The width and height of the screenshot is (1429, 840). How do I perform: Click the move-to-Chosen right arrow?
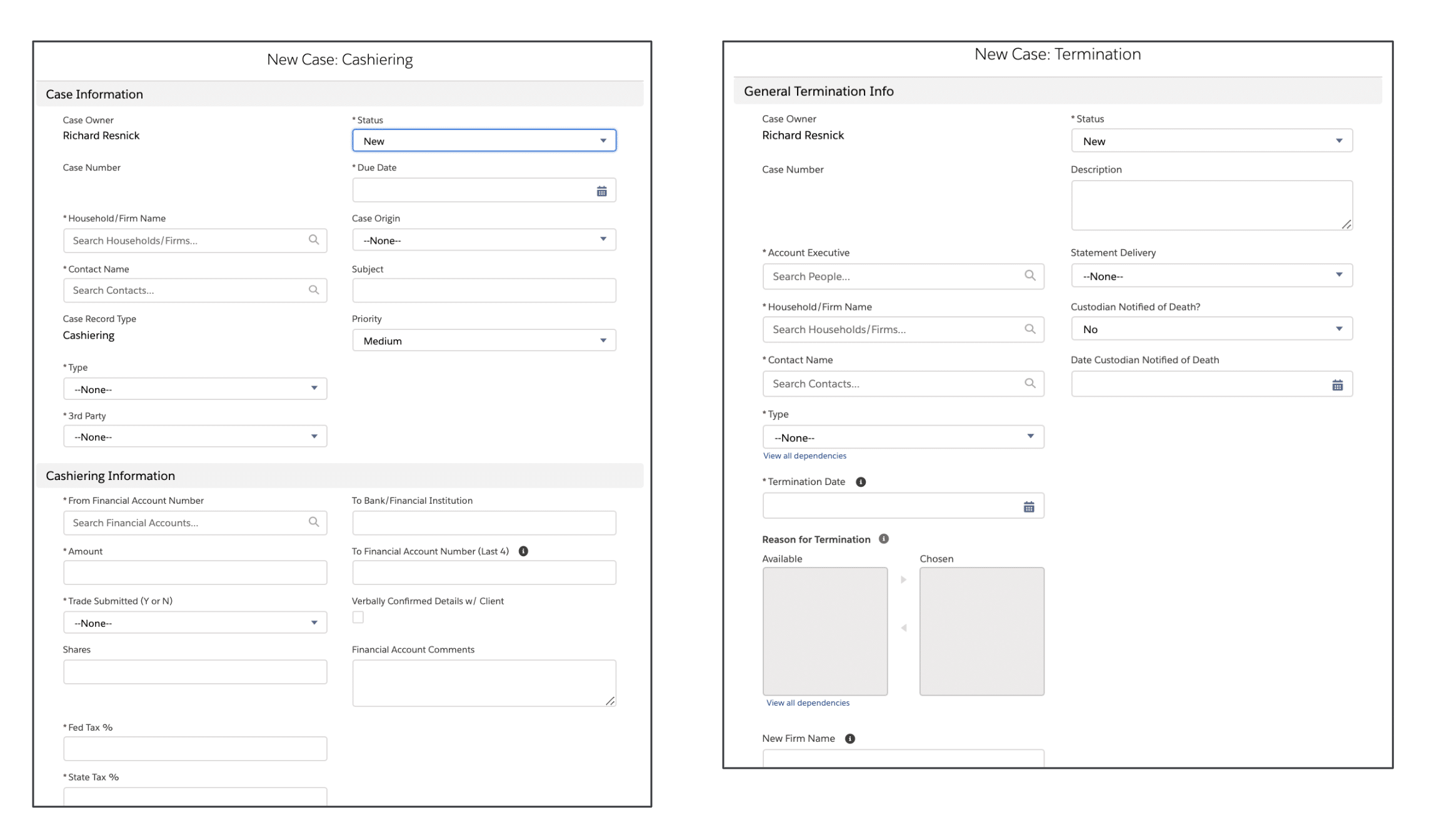pyautogui.click(x=903, y=580)
